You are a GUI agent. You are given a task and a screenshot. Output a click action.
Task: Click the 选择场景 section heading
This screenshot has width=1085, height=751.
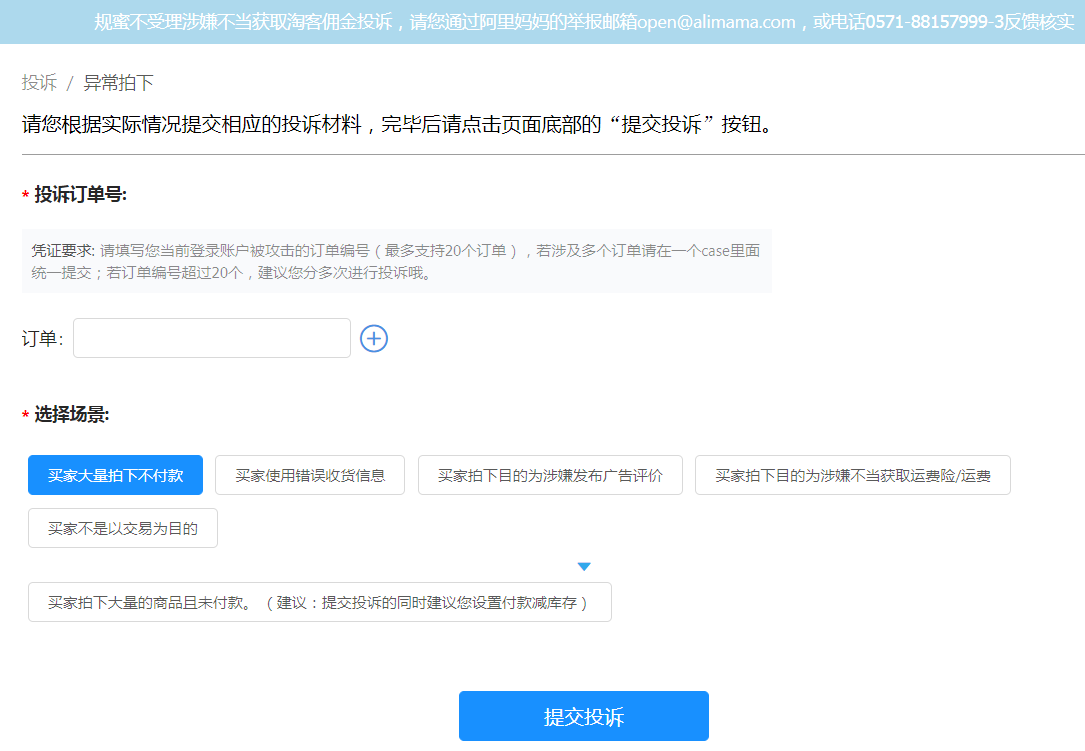pyautogui.click(x=71, y=415)
